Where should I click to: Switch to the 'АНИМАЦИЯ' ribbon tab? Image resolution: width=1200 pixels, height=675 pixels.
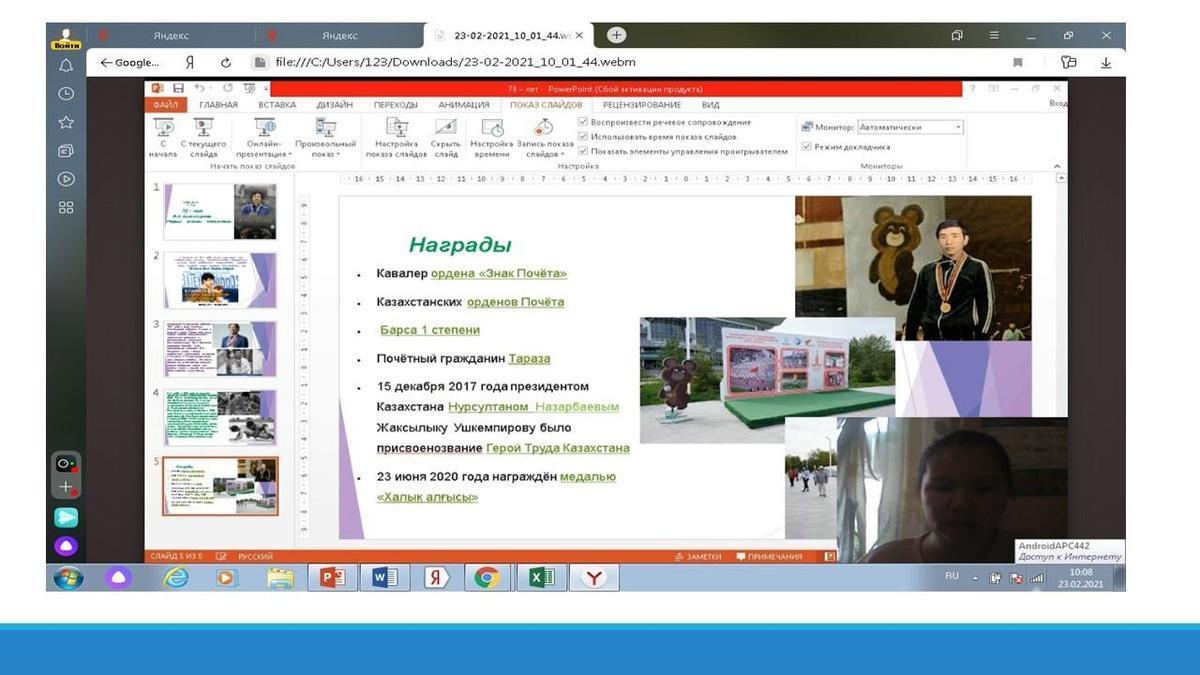(x=463, y=105)
